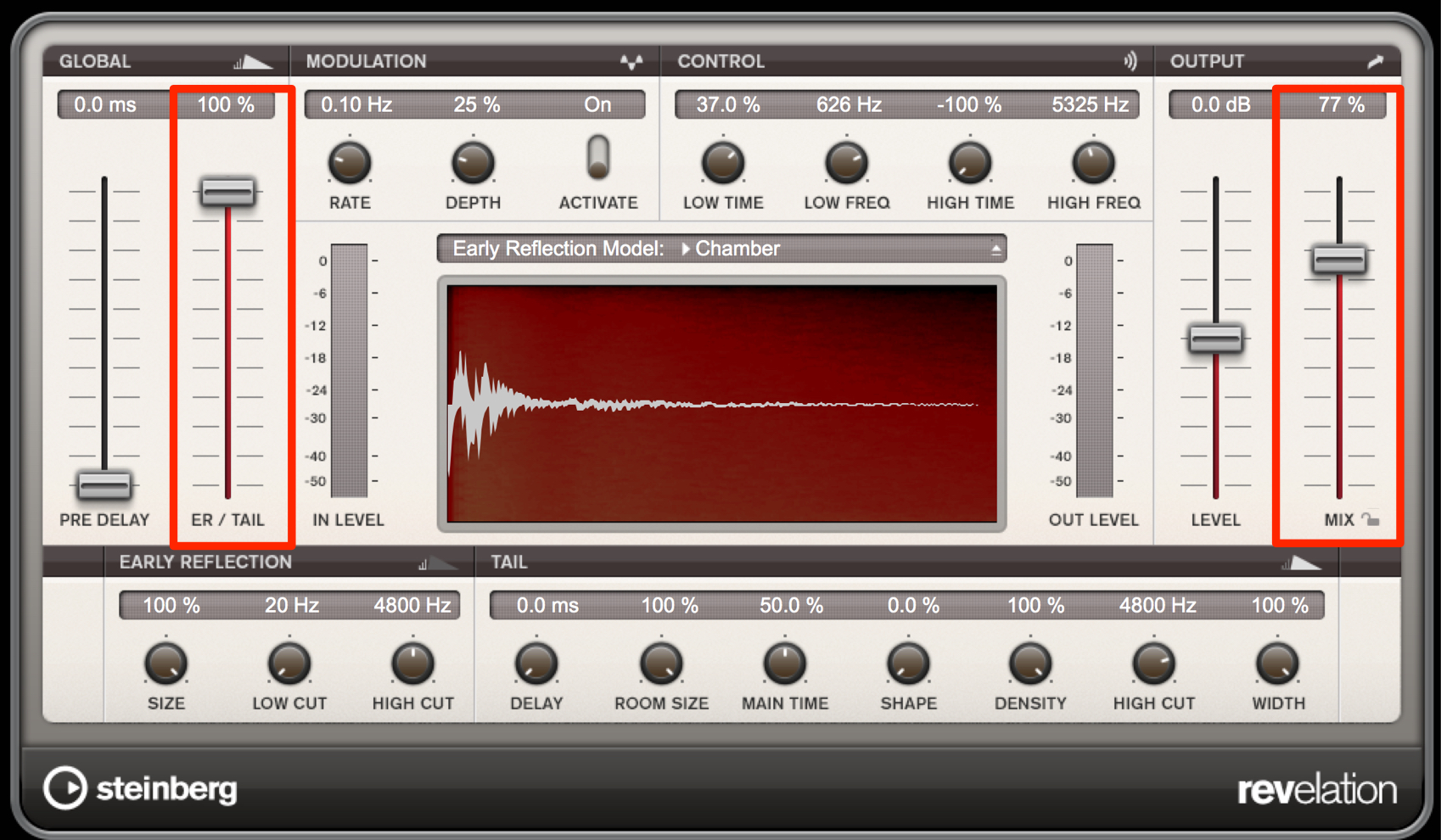The image size is (1441, 840).
Task: Click the Low Time knob
Action: (x=723, y=163)
